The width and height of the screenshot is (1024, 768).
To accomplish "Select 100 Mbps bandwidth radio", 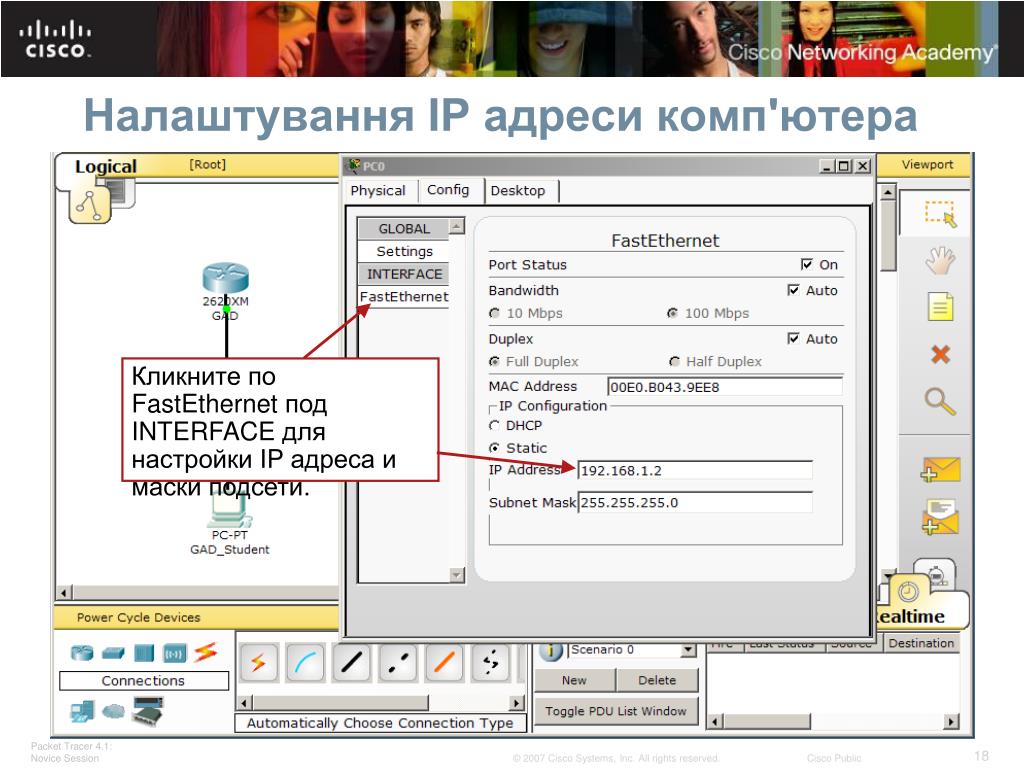I will click(x=672, y=313).
